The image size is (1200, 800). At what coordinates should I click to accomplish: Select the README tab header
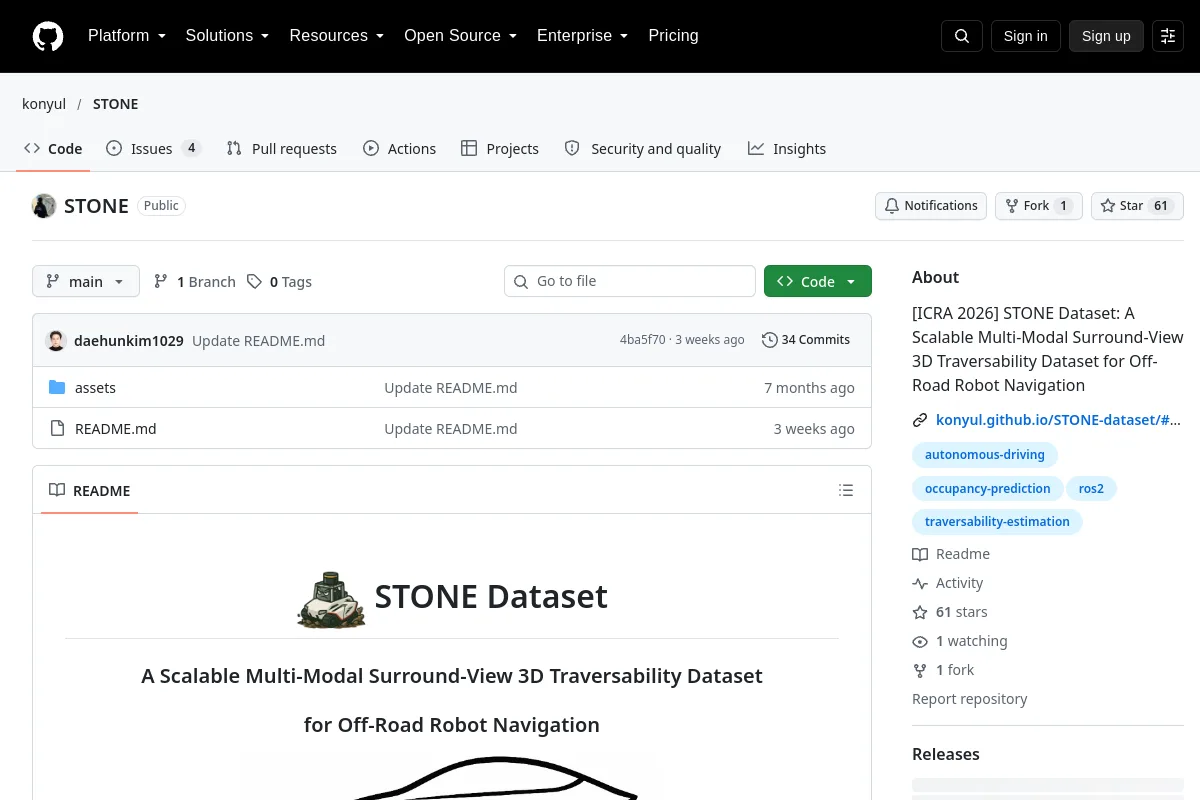[x=90, y=490]
